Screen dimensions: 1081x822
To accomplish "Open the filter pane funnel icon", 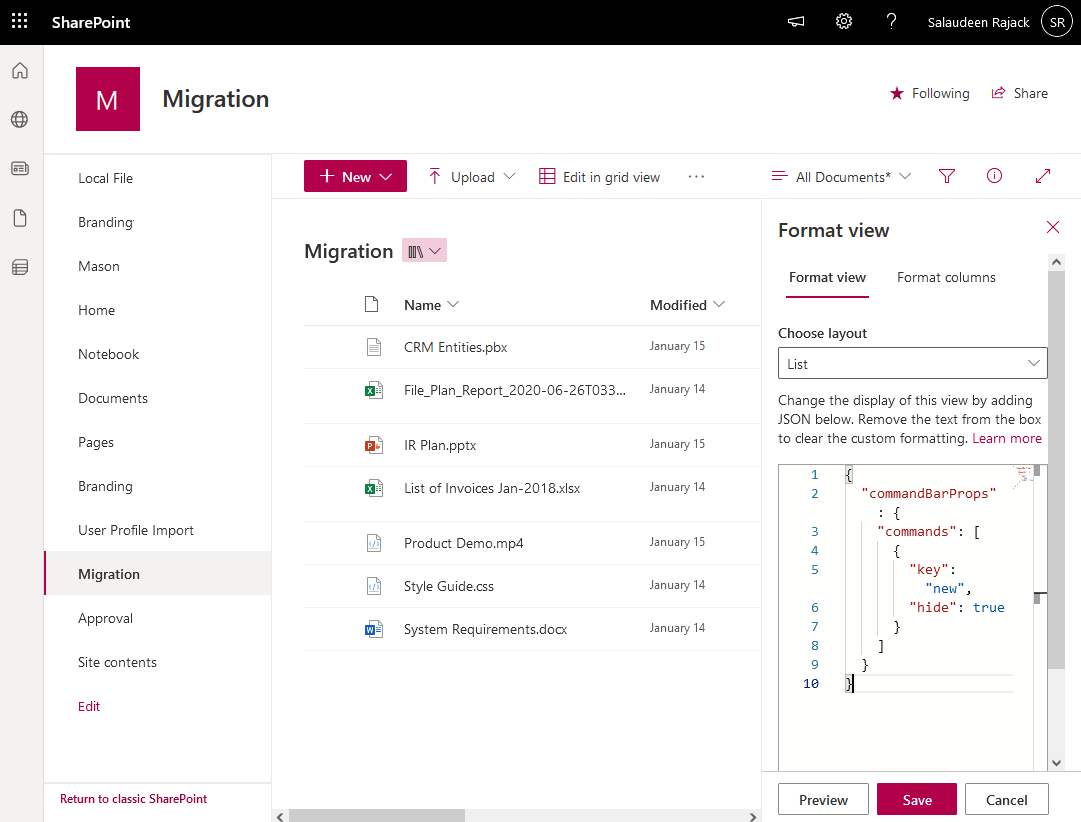I will (946, 176).
